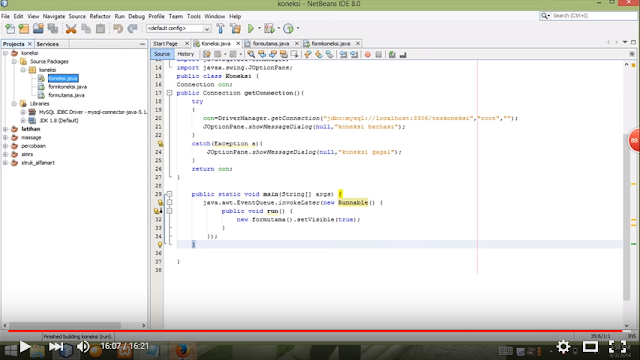This screenshot has width=640, height=360.
Task: Collapse the koneksi project node
Action: [x=5, y=53]
